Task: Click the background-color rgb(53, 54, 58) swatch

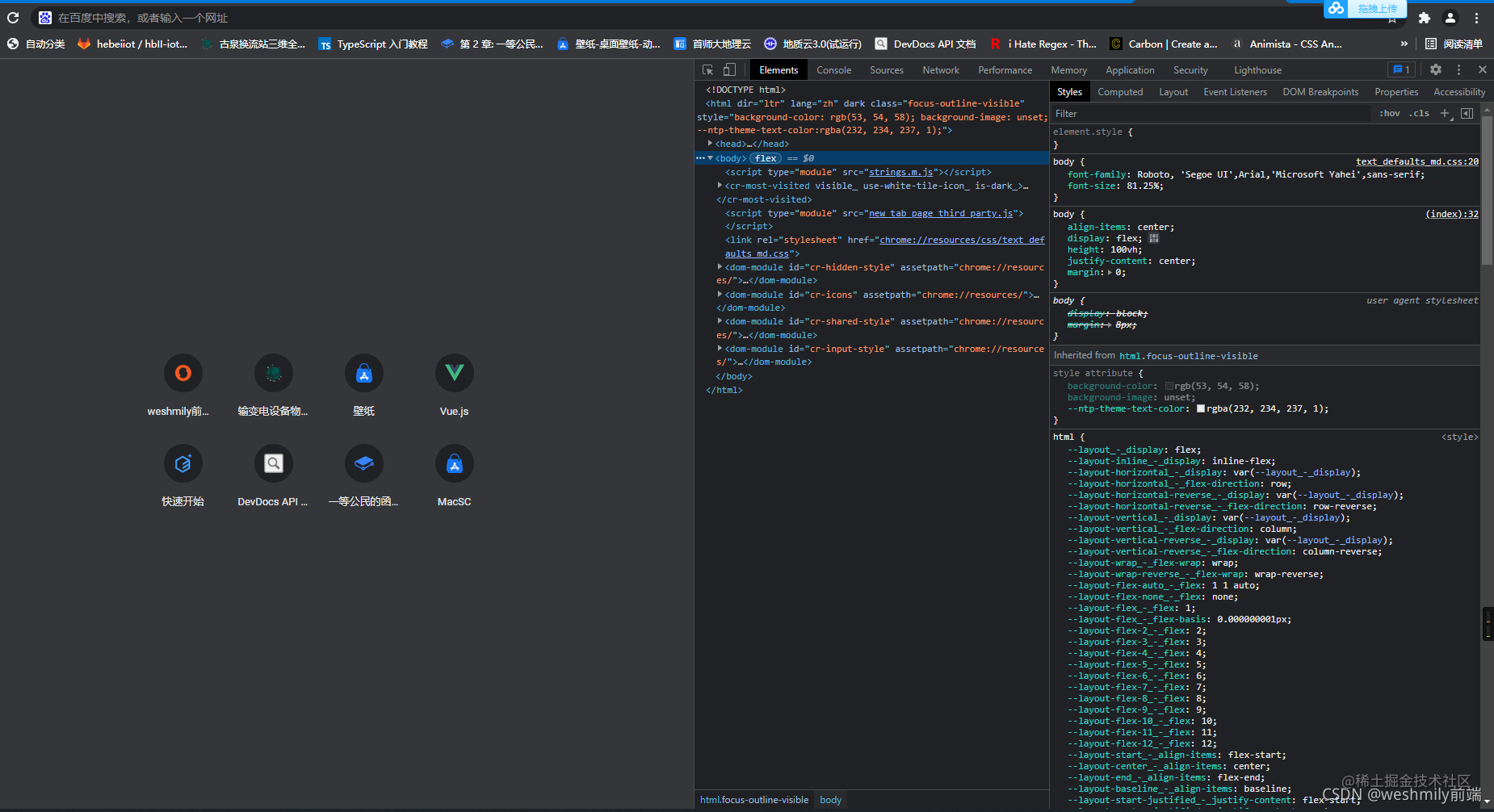Action: coord(1169,387)
